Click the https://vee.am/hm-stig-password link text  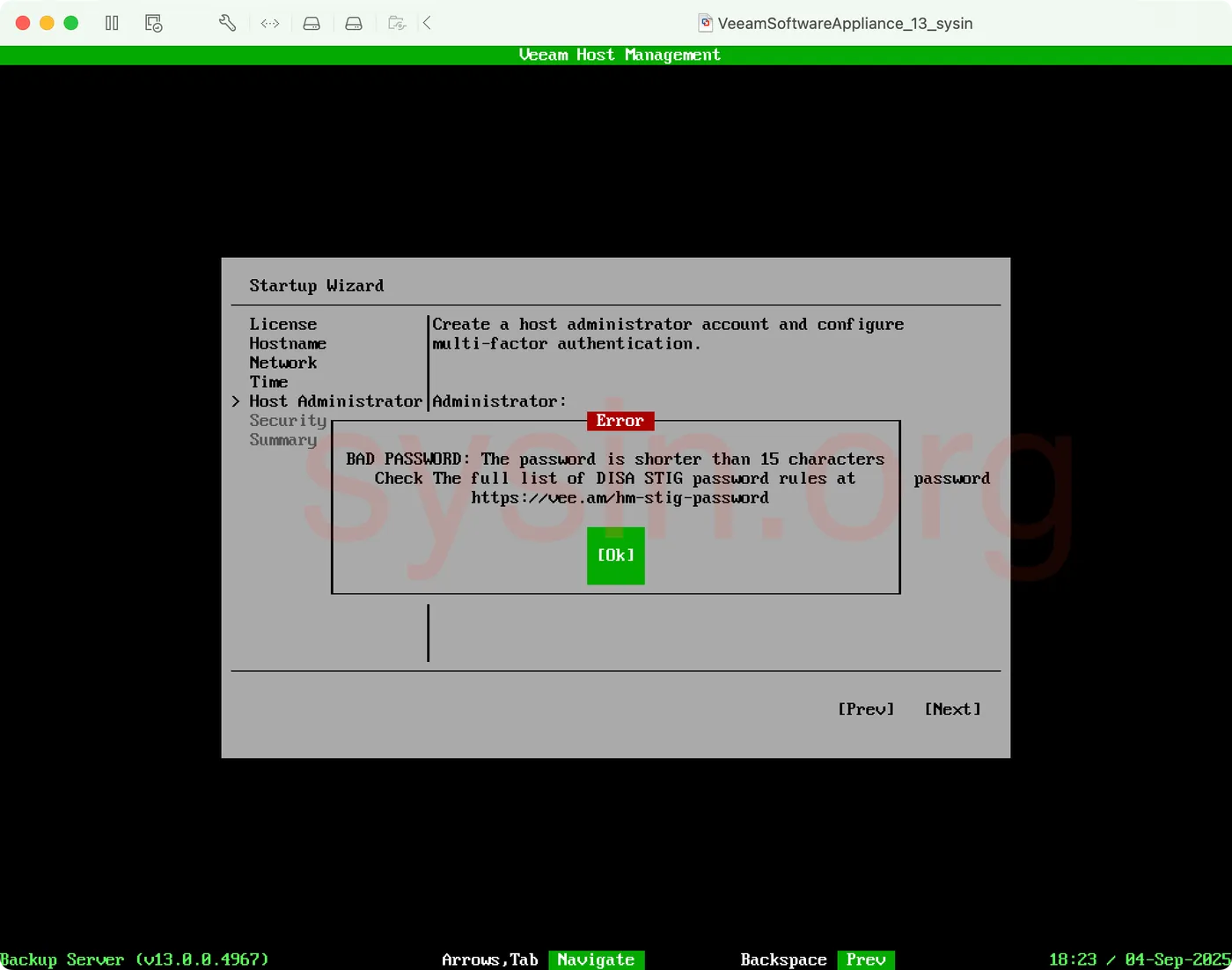click(x=620, y=498)
